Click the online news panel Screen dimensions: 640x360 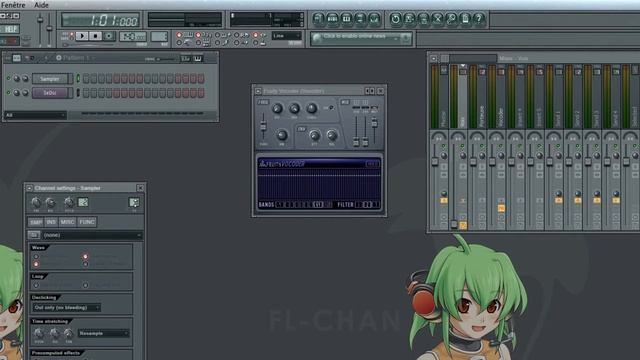pyautogui.click(x=361, y=38)
